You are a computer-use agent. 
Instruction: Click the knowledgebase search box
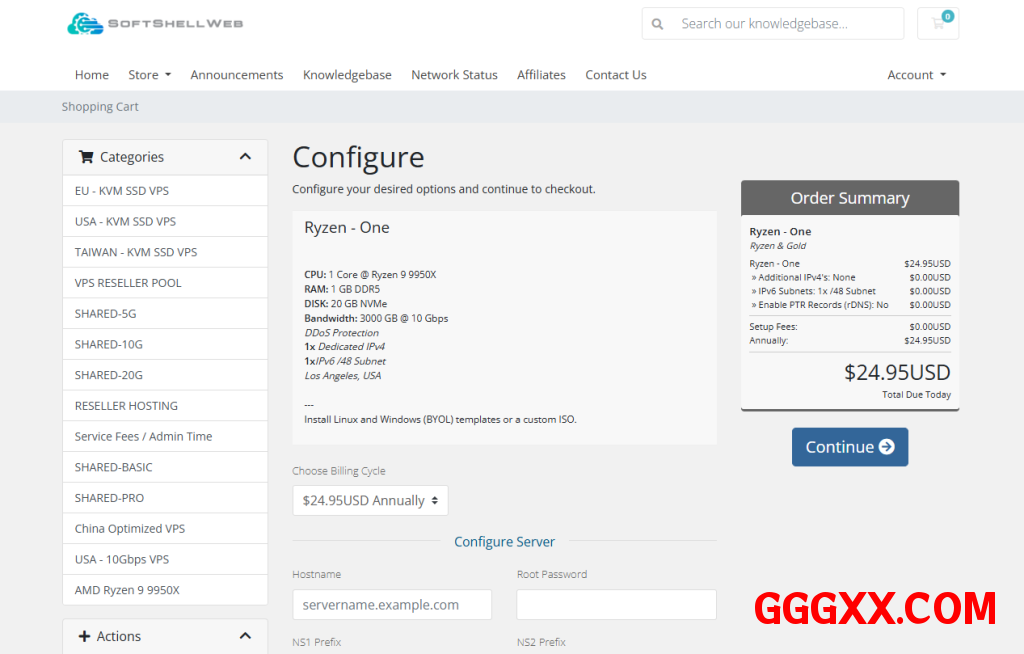point(785,24)
